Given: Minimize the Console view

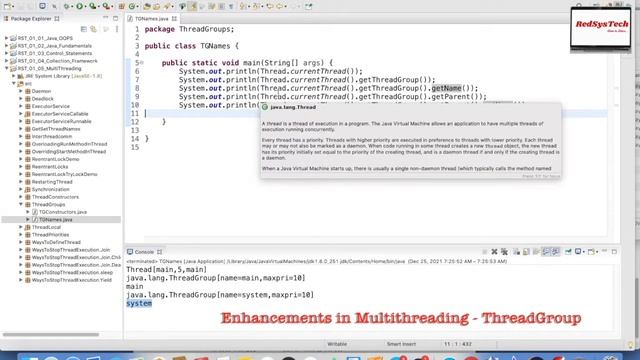Looking at the screenshot, I should (x=604, y=251).
